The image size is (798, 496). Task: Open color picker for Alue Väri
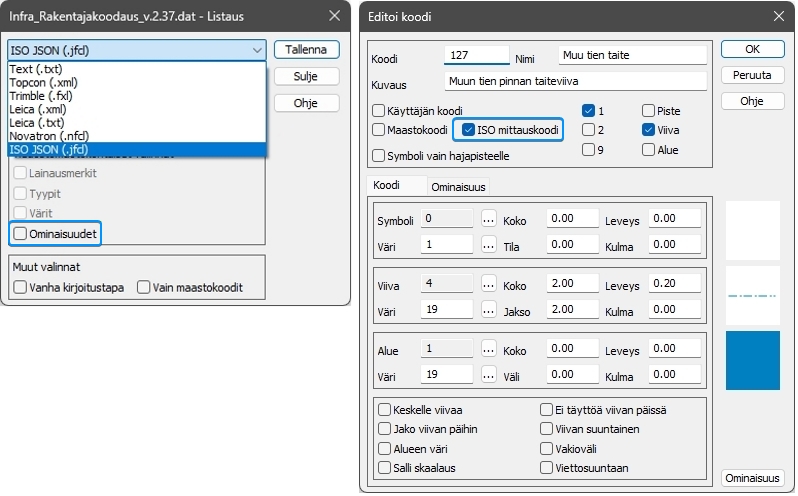pyautogui.click(x=489, y=376)
